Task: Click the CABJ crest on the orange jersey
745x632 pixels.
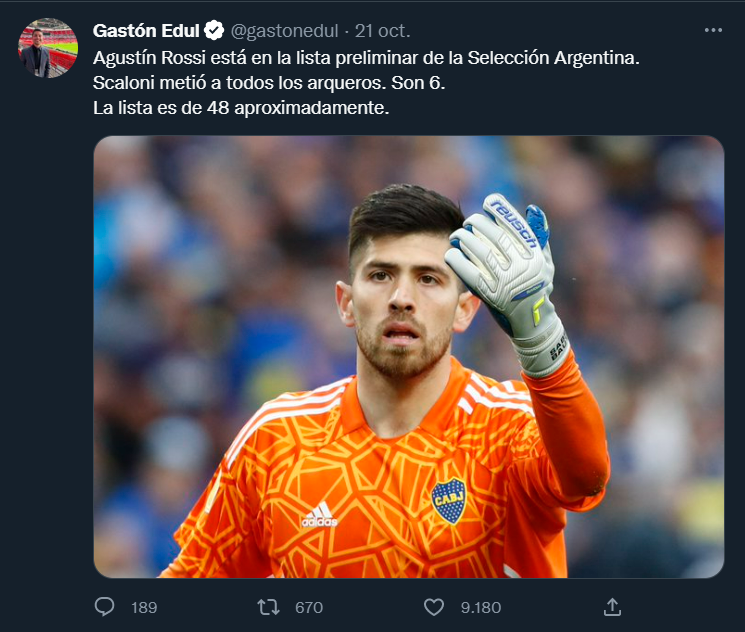Action: coord(449,501)
